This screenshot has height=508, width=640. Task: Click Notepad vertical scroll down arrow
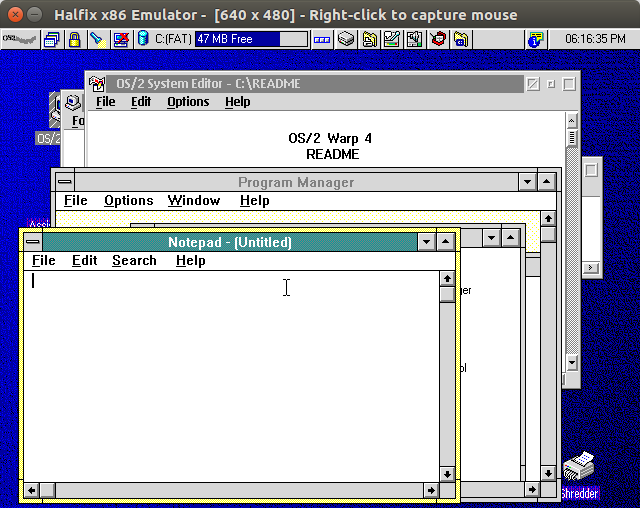(x=447, y=474)
